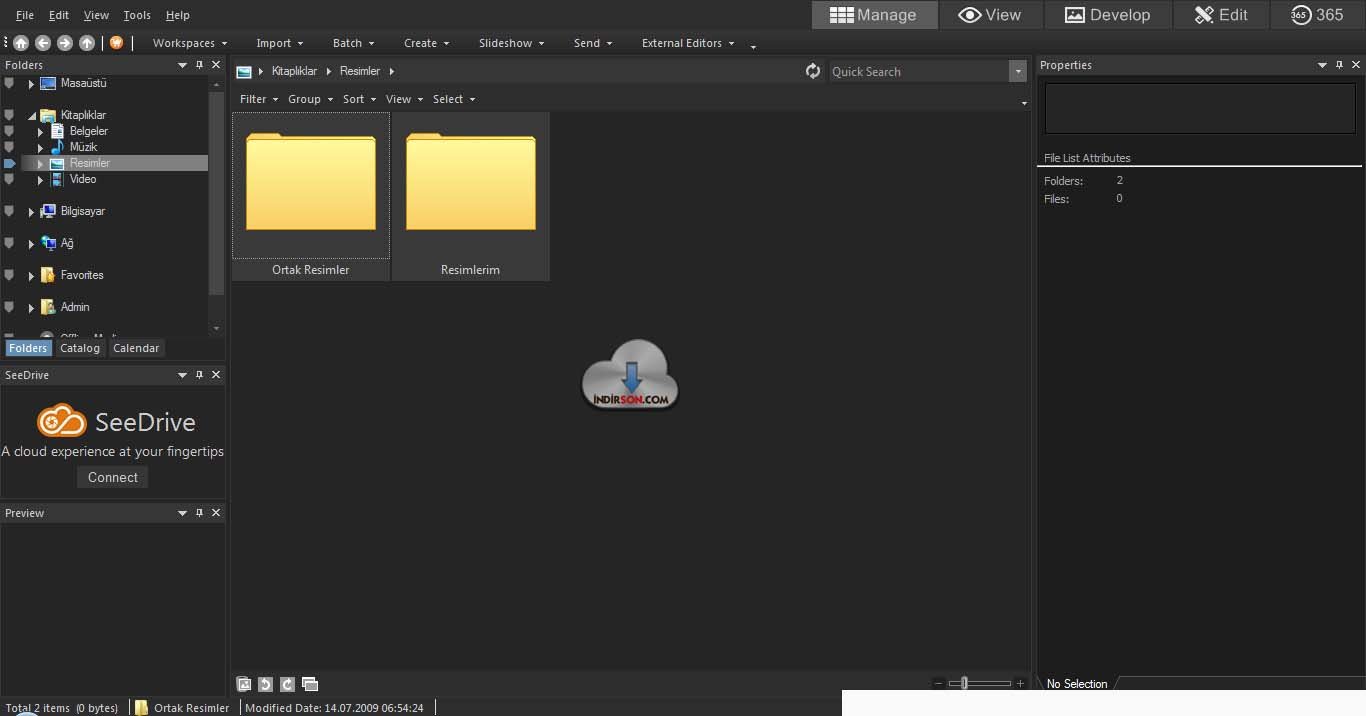Screen dimensions: 1366x716
Task: Collapse the Kitaplıklar tree node
Action: (31, 116)
